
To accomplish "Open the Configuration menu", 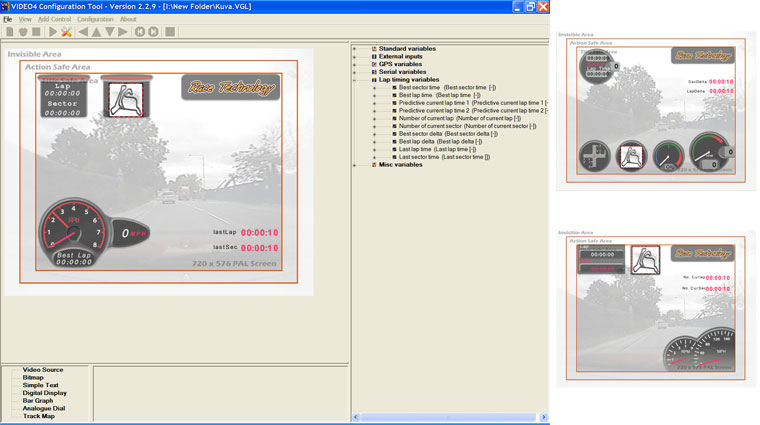I will (95, 19).
